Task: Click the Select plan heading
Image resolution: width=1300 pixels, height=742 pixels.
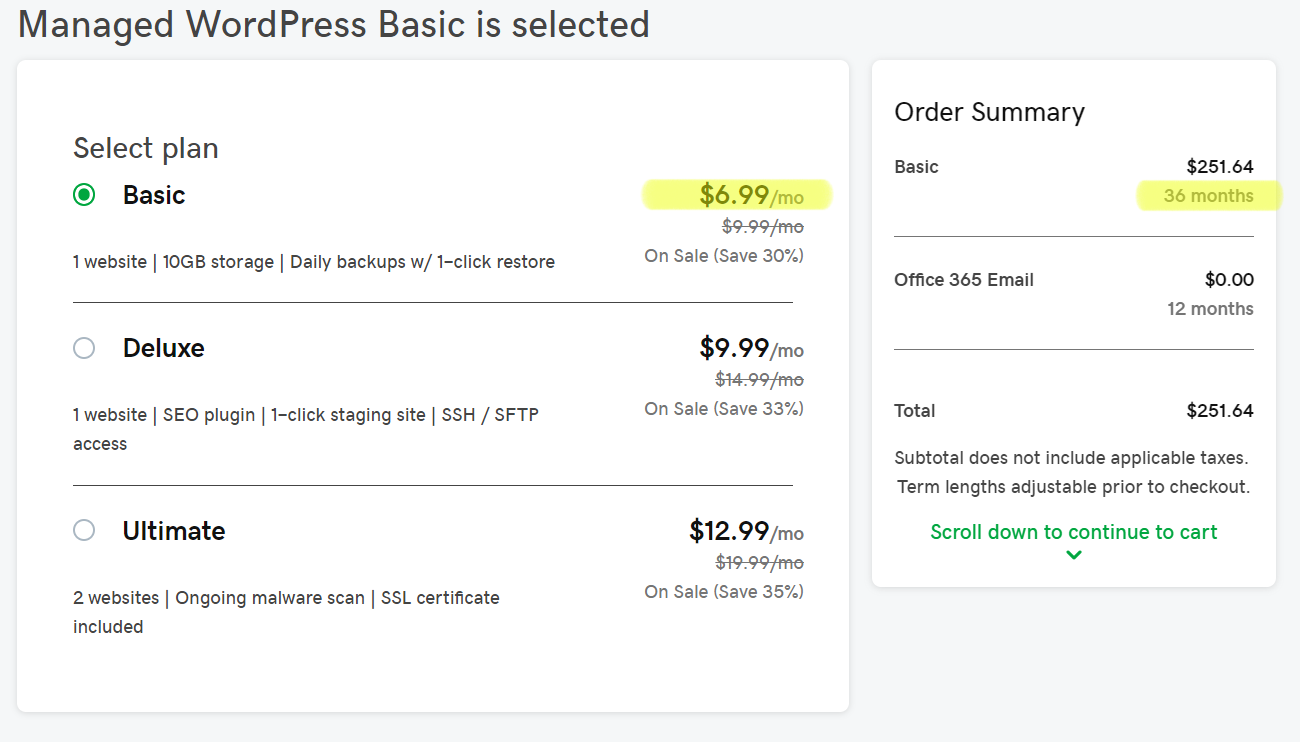Action: click(x=145, y=148)
